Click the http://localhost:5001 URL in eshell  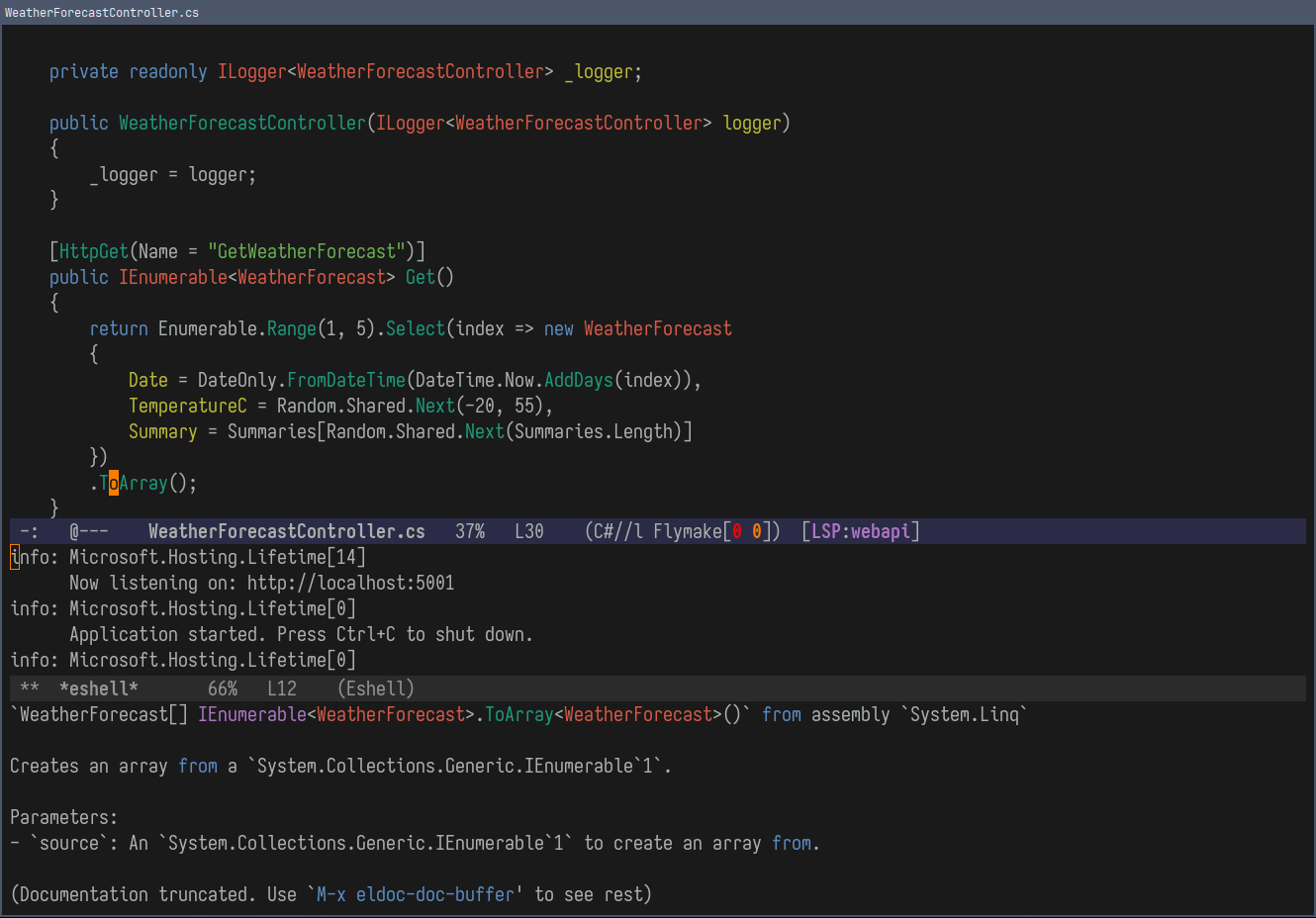click(x=351, y=583)
